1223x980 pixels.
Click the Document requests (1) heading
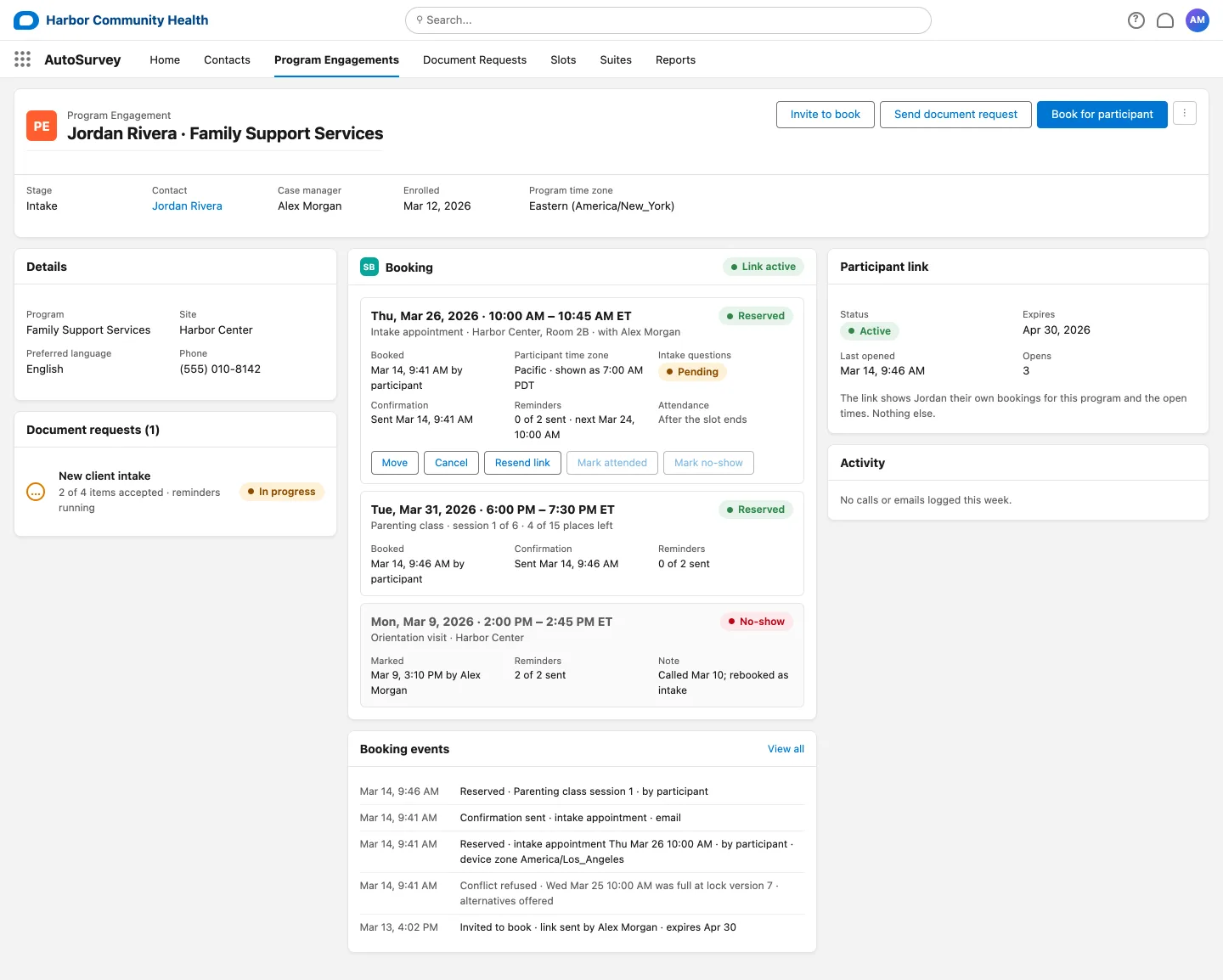click(93, 430)
